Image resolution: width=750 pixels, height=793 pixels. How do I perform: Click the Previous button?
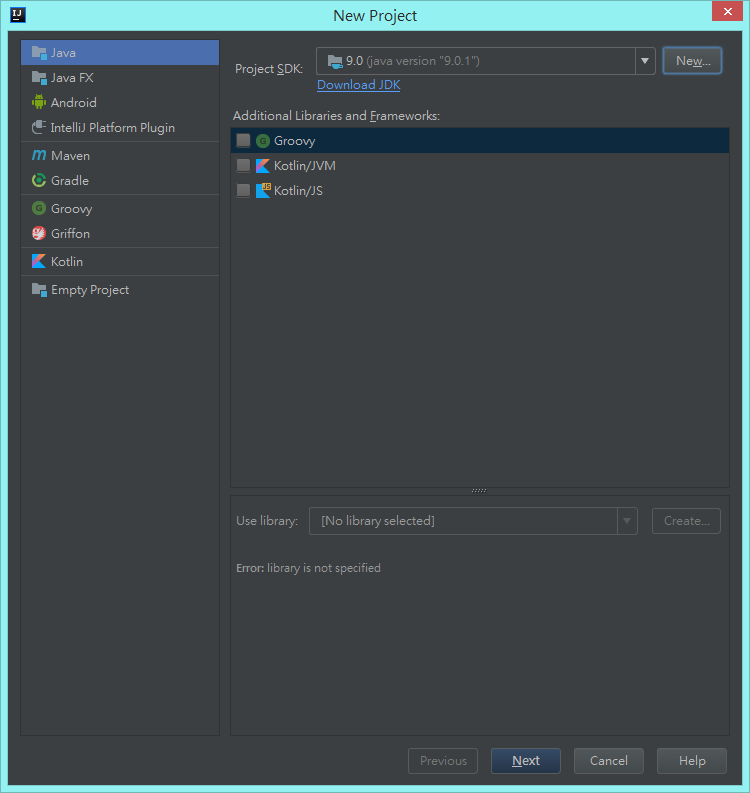(x=443, y=761)
